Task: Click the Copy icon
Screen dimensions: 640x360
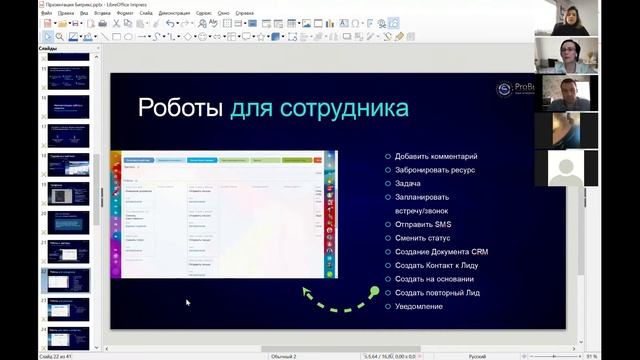Action: 128,24
